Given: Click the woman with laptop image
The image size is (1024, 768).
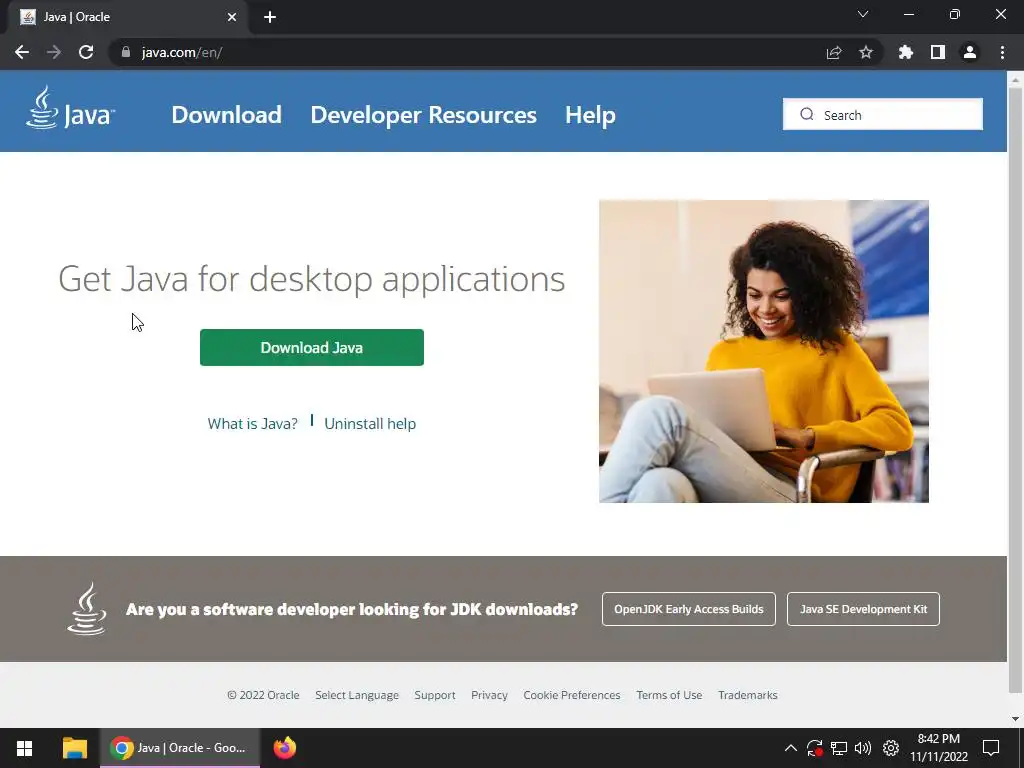Looking at the screenshot, I should [x=764, y=351].
